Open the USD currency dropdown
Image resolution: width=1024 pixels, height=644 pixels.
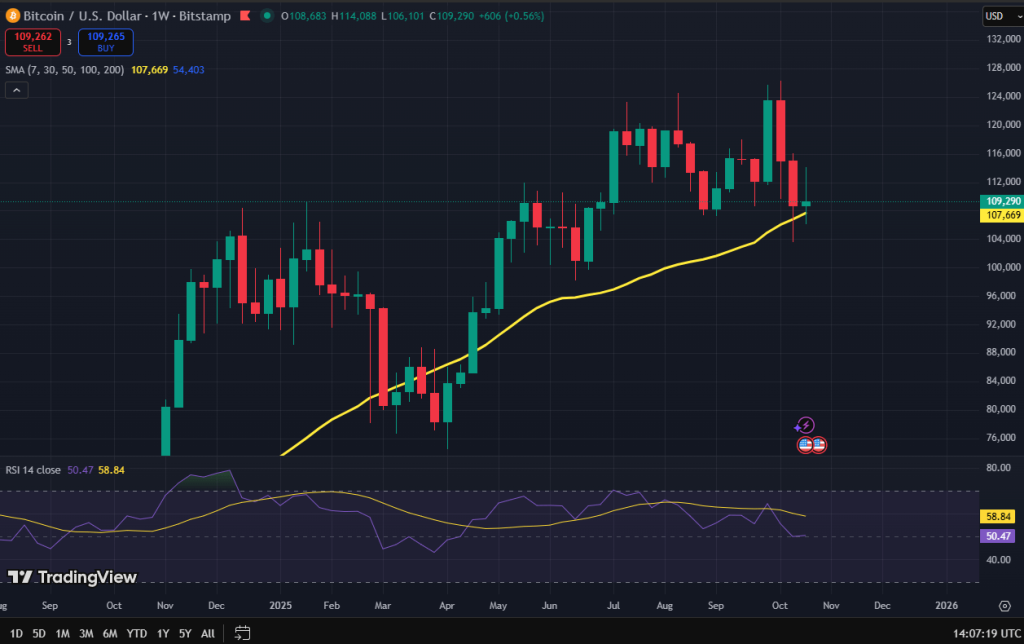click(1003, 16)
